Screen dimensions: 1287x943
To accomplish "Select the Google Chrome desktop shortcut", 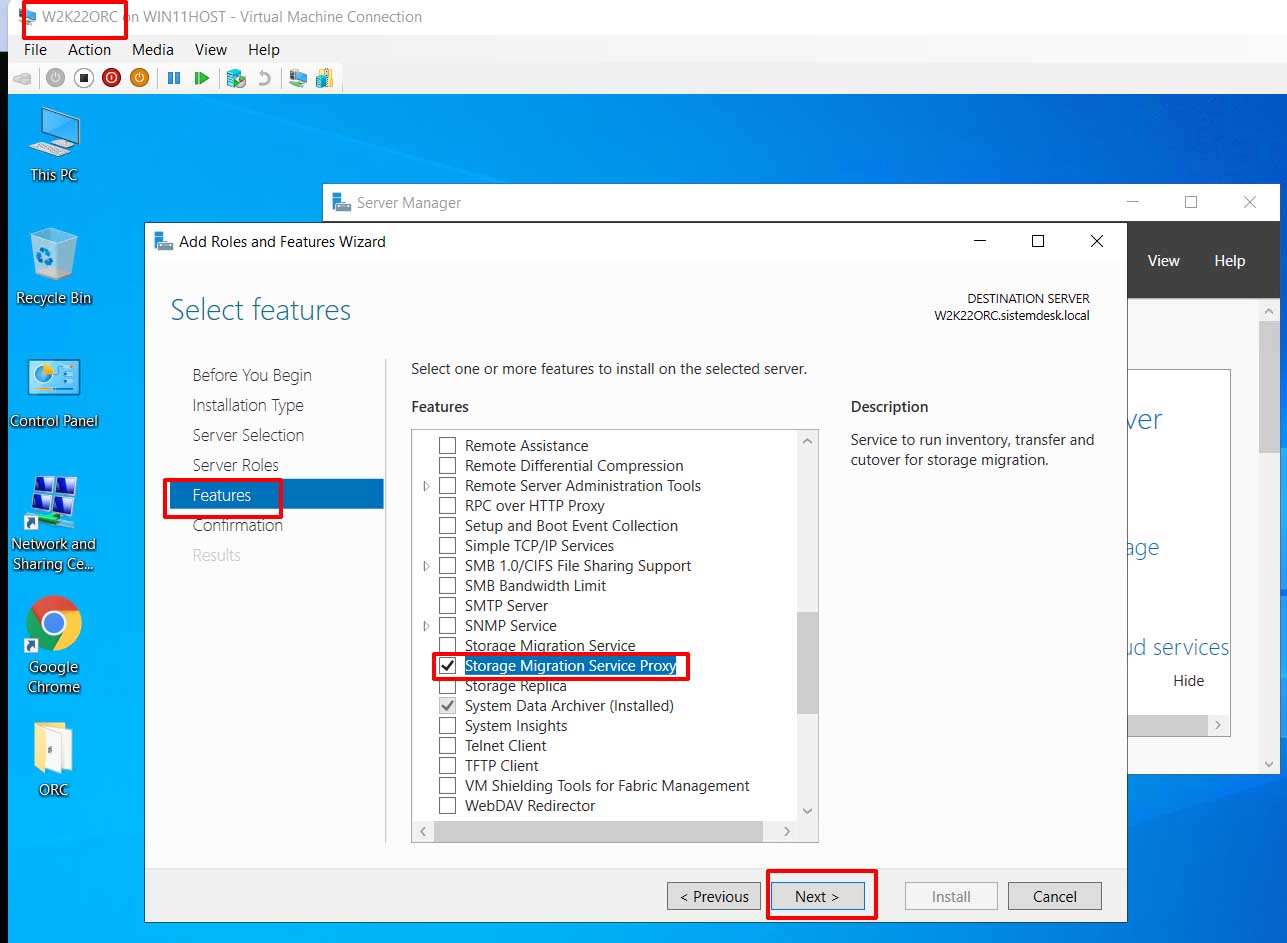I will click(x=54, y=646).
